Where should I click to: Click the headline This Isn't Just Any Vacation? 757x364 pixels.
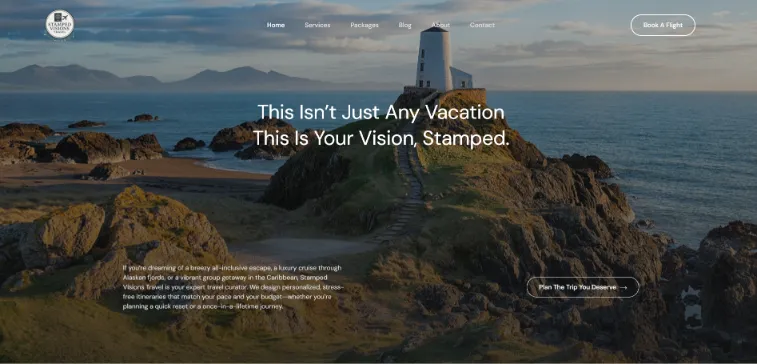[x=381, y=112]
